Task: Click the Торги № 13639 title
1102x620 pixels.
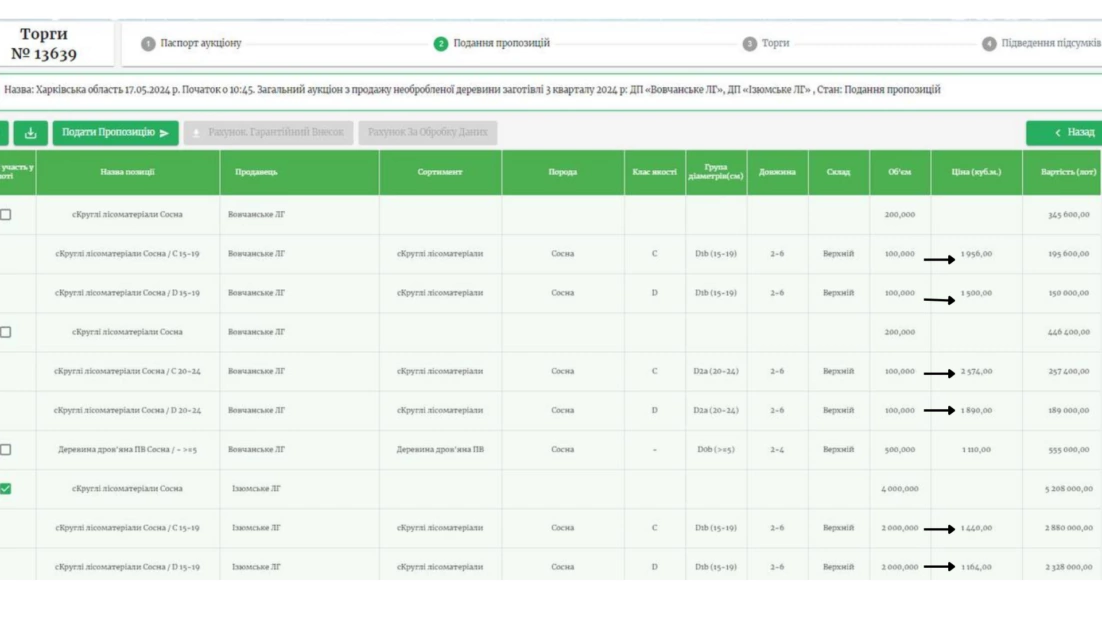Action: (44, 45)
